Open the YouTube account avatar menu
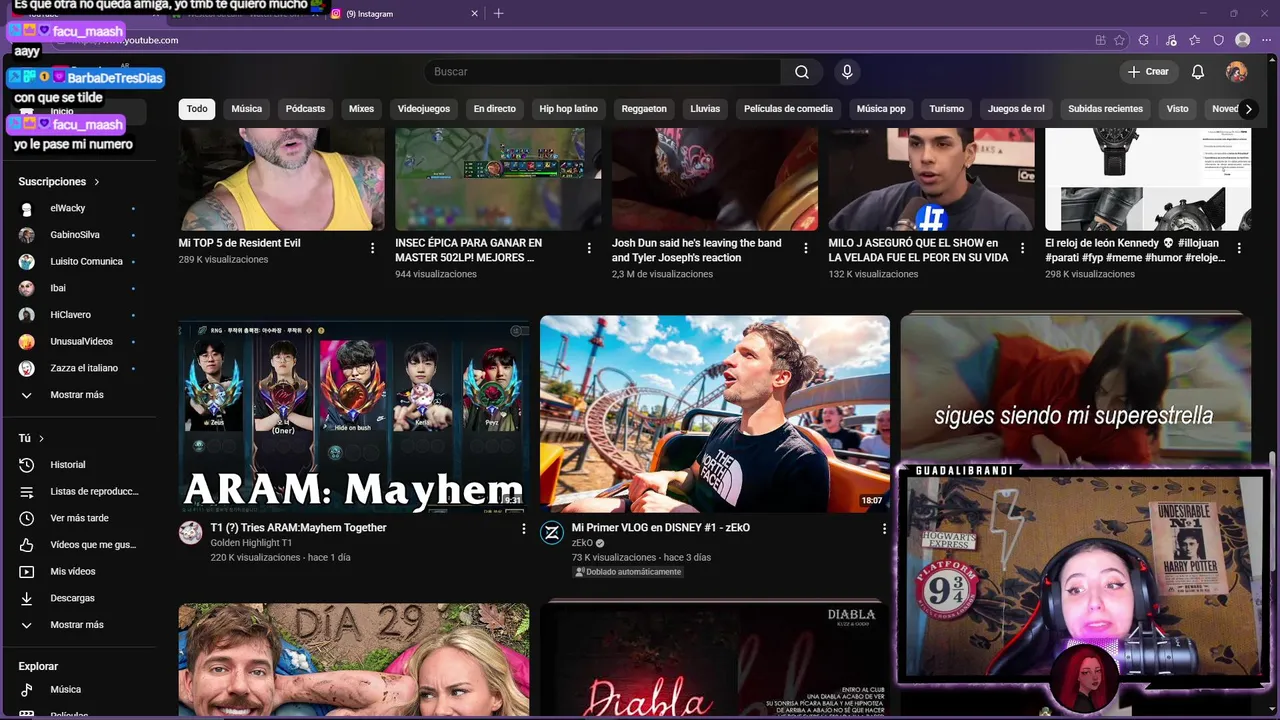Viewport: 1280px width, 720px height. (1237, 72)
